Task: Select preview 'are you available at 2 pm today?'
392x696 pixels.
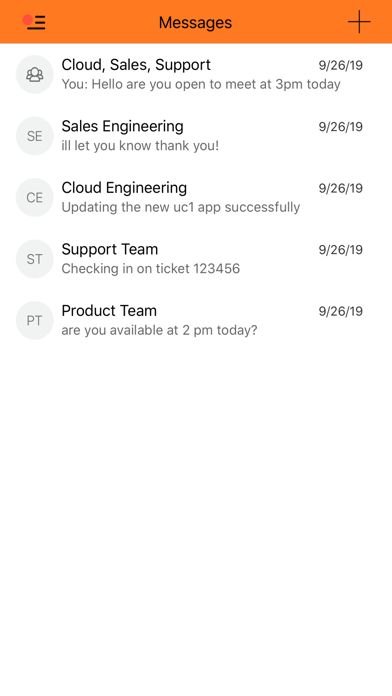Action: tap(159, 330)
